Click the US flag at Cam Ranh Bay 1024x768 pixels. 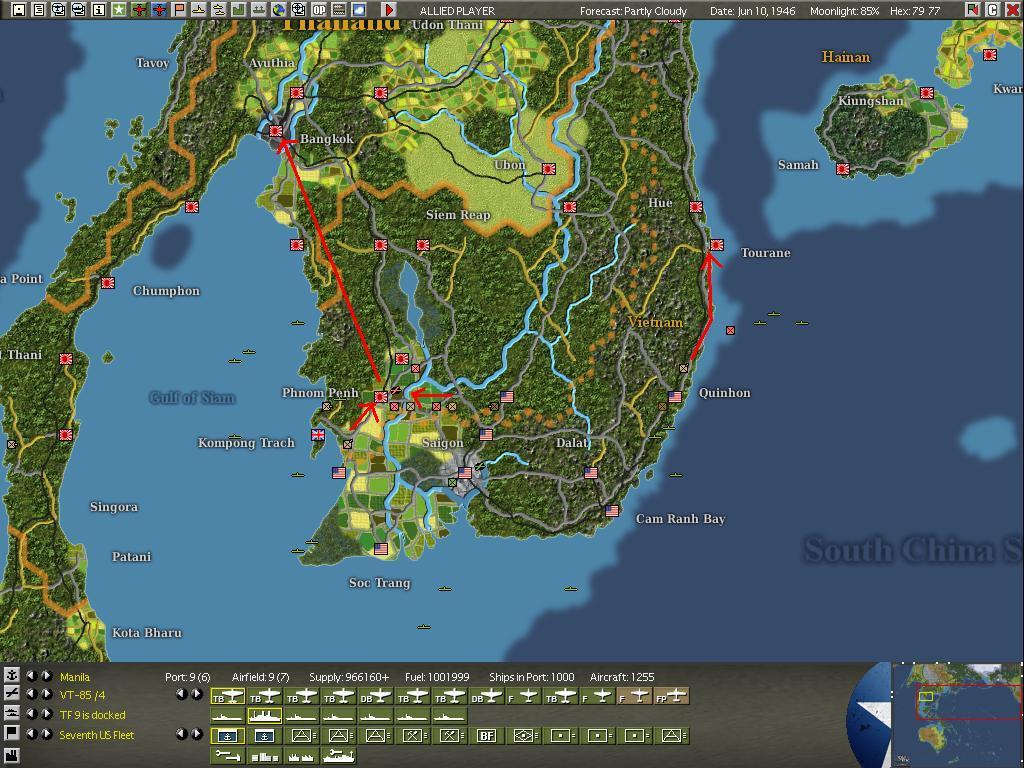(612, 511)
